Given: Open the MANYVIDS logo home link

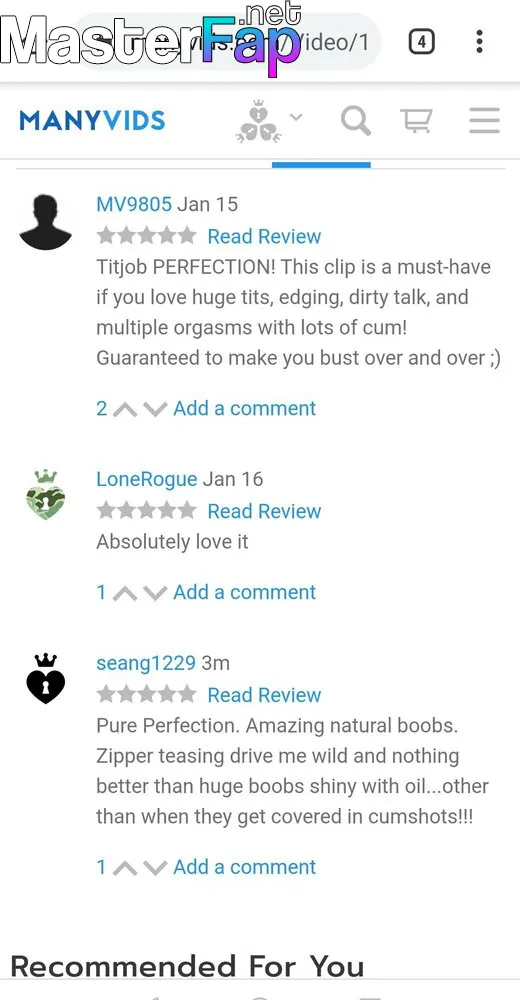Looking at the screenshot, I should [93, 121].
